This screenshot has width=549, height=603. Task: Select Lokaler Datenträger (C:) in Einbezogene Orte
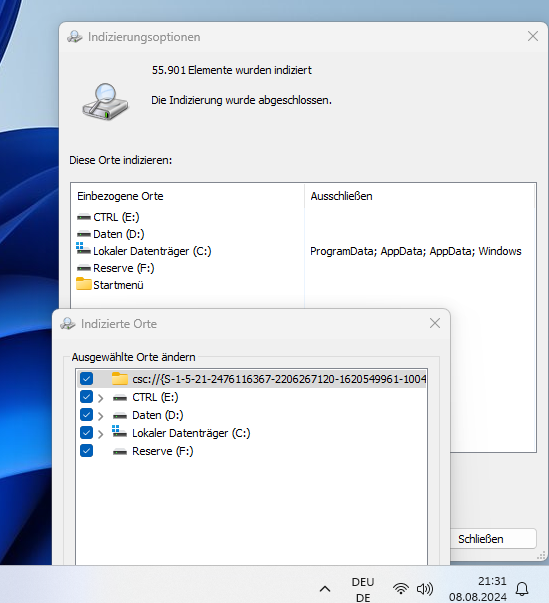[152, 251]
